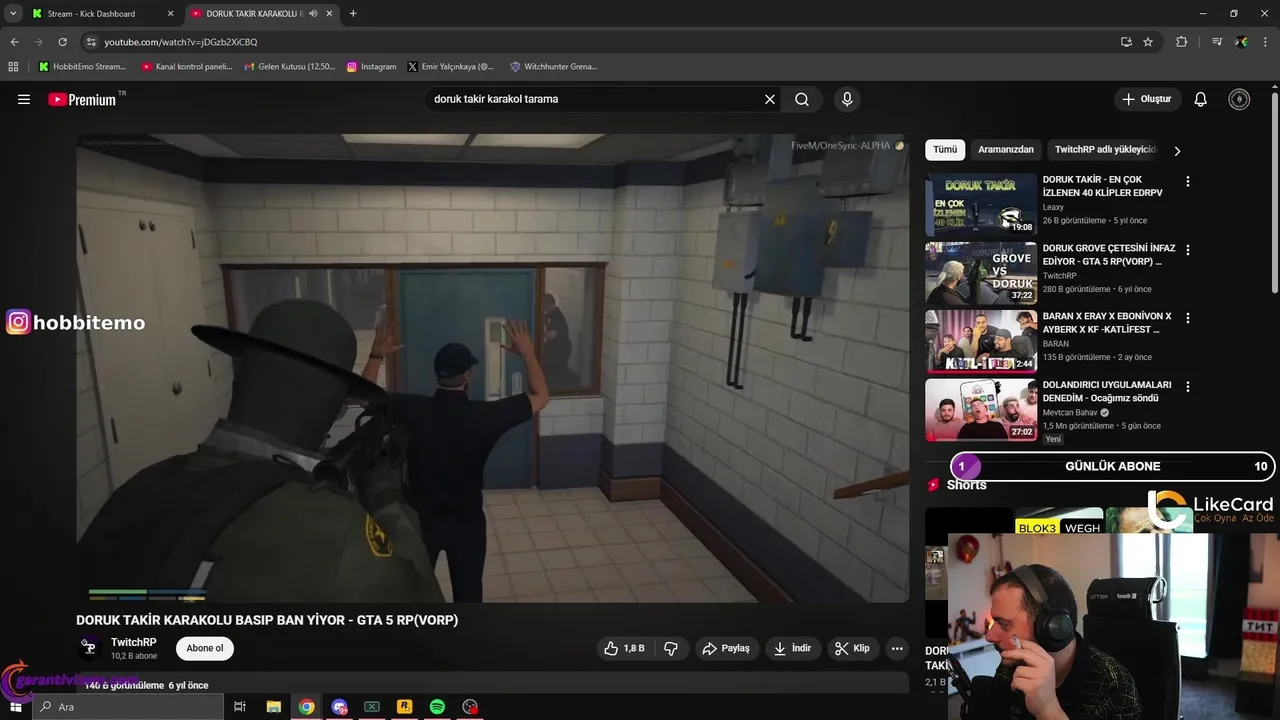1280x720 pixels.
Task: Download video with İndir button
Action: [792, 648]
